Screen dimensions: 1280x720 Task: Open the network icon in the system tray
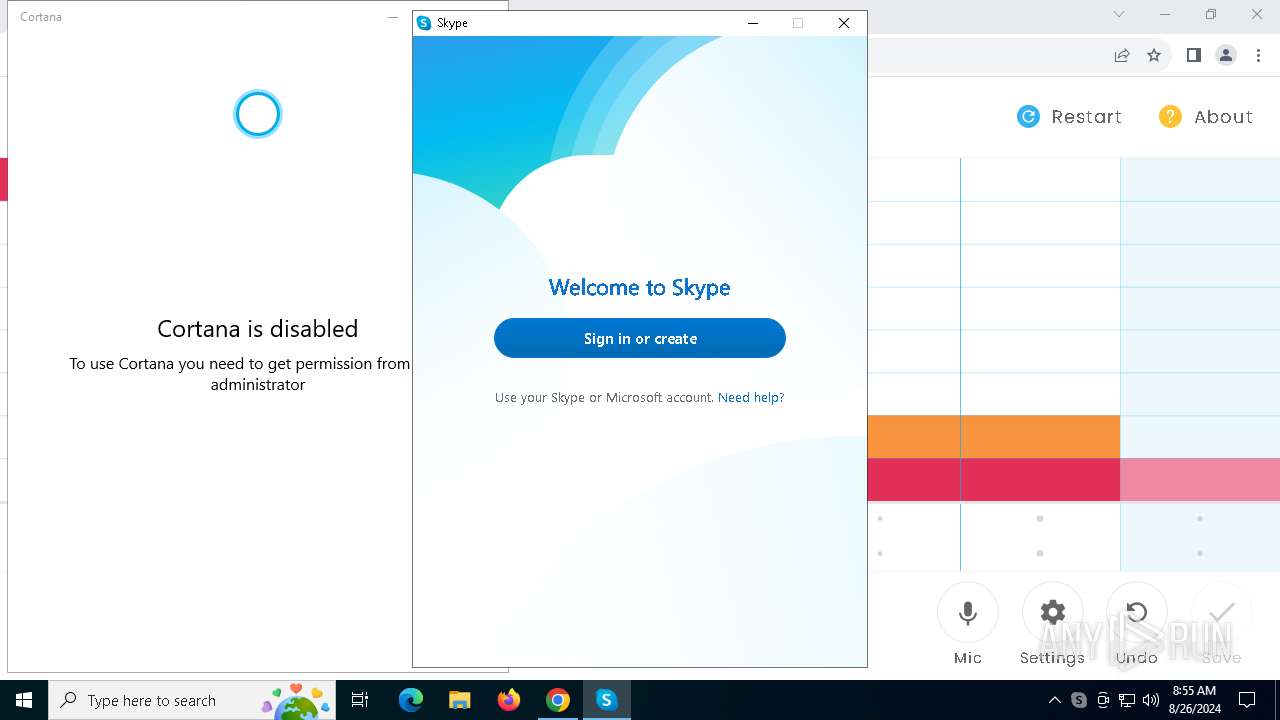pos(1127,700)
